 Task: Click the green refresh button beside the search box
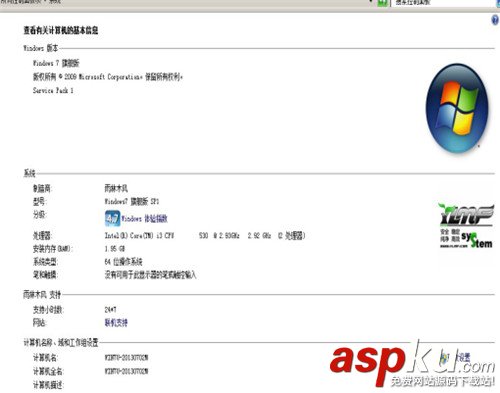point(383,3)
